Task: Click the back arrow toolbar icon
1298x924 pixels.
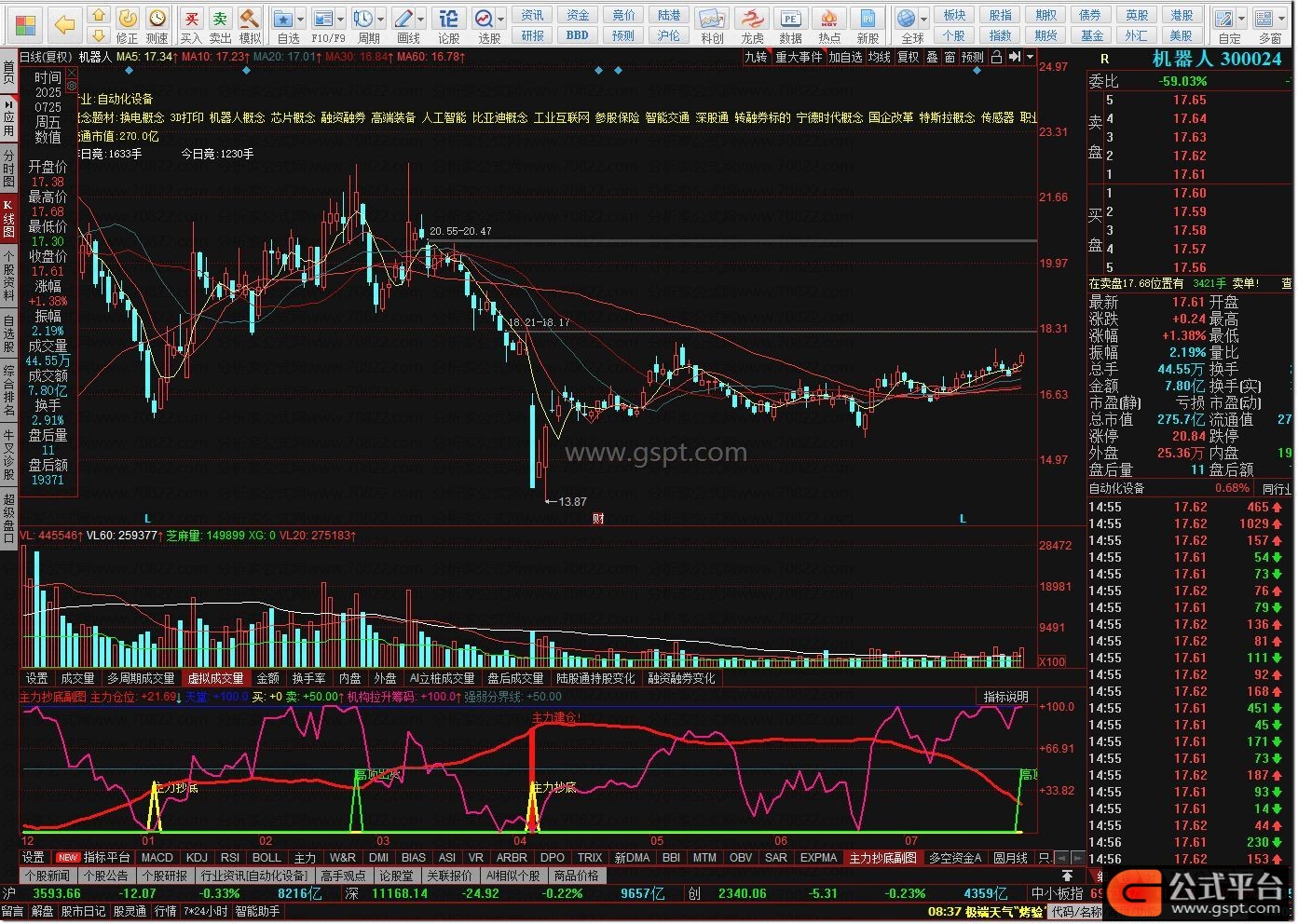Action: pyautogui.click(x=63, y=24)
